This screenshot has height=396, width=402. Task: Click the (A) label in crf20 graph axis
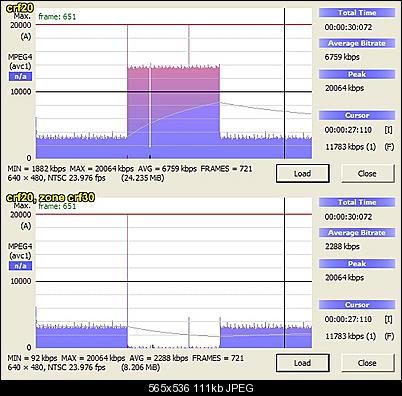click(x=25, y=37)
